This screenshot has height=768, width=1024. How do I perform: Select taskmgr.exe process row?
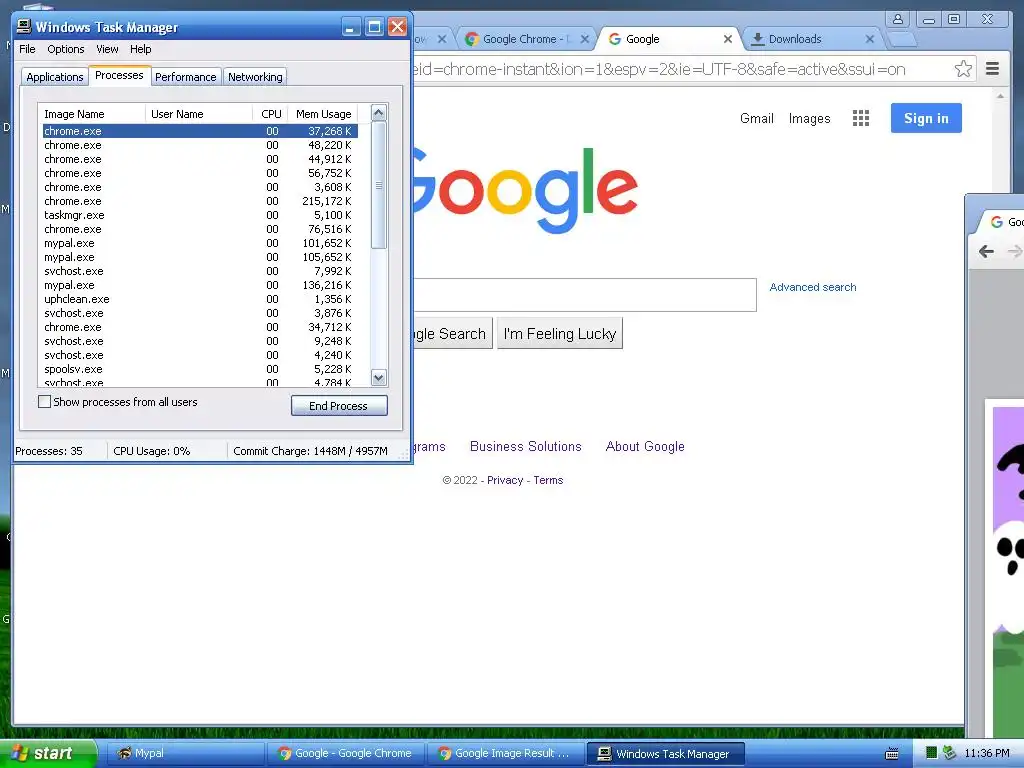coord(200,215)
